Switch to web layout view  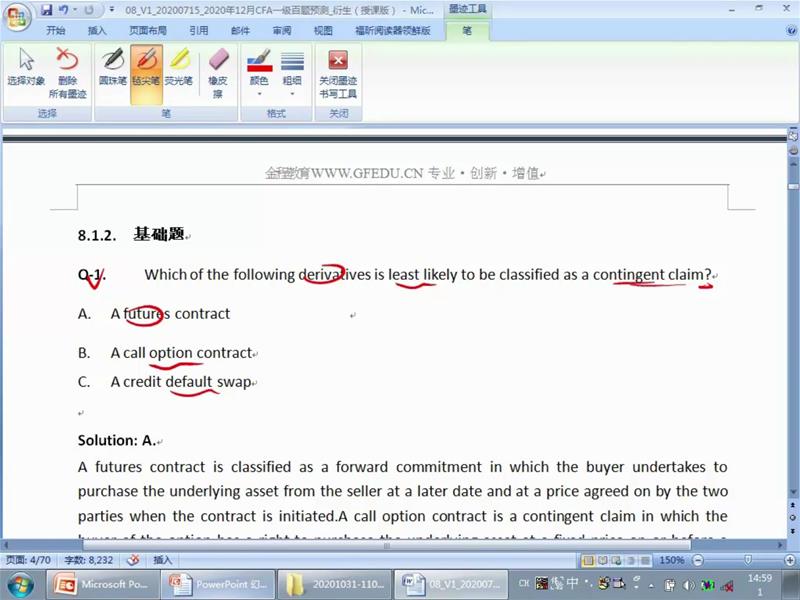click(x=616, y=561)
